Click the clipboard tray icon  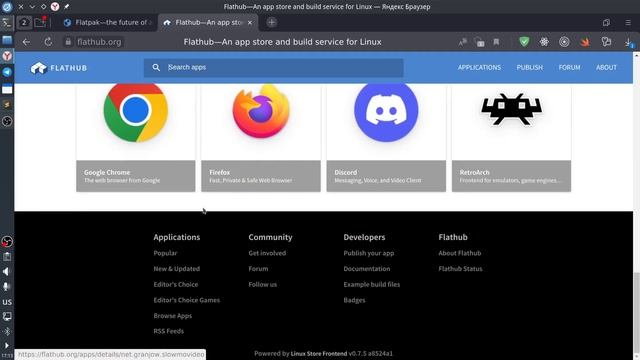pos(7,257)
